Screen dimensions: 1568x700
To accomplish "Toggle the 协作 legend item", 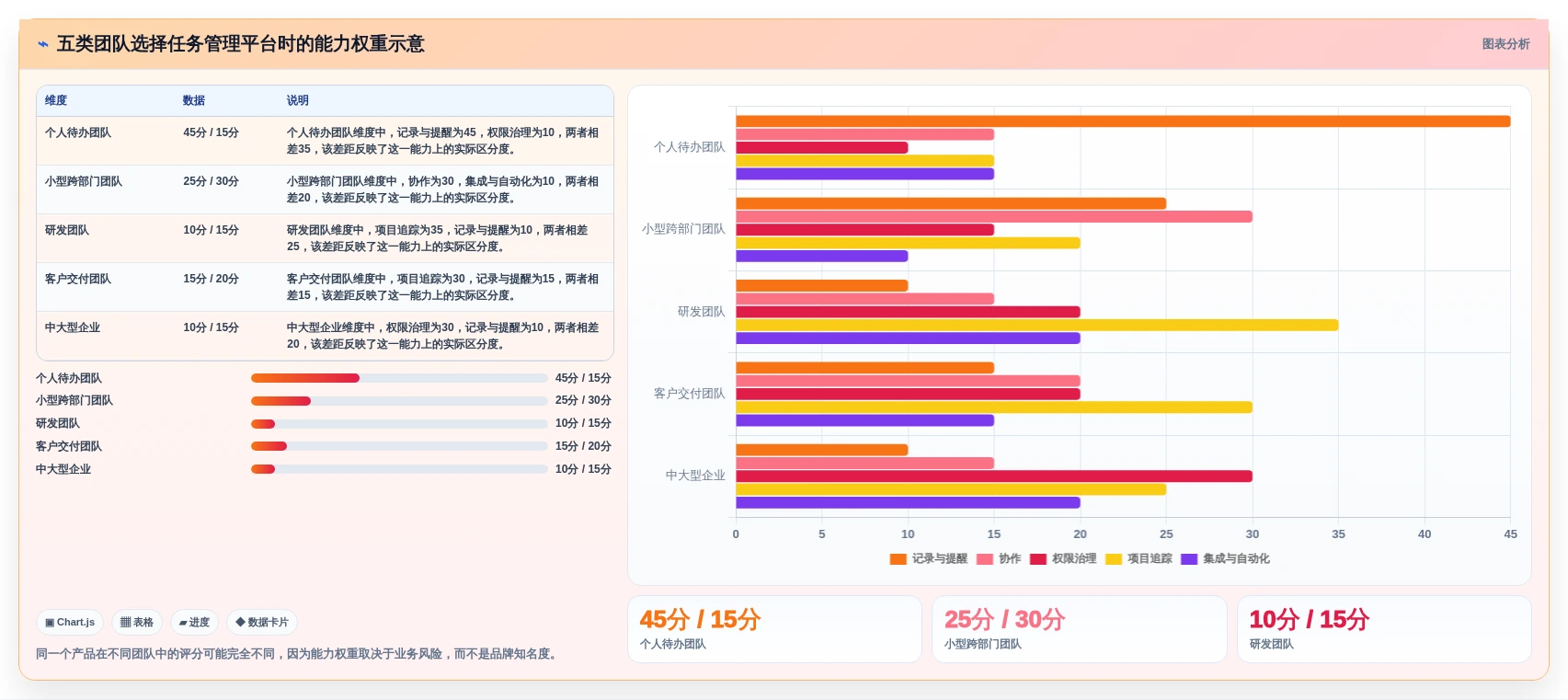I will (x=999, y=559).
